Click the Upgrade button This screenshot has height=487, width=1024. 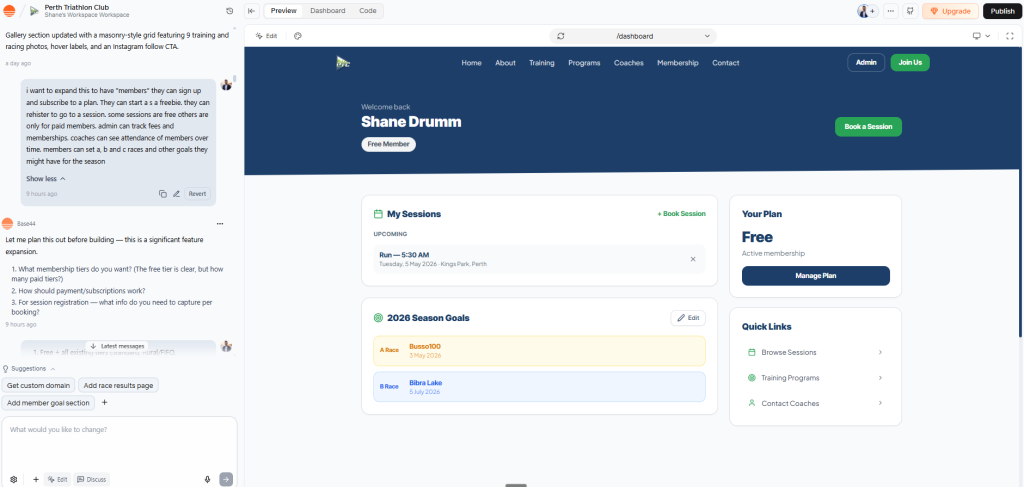pos(950,11)
